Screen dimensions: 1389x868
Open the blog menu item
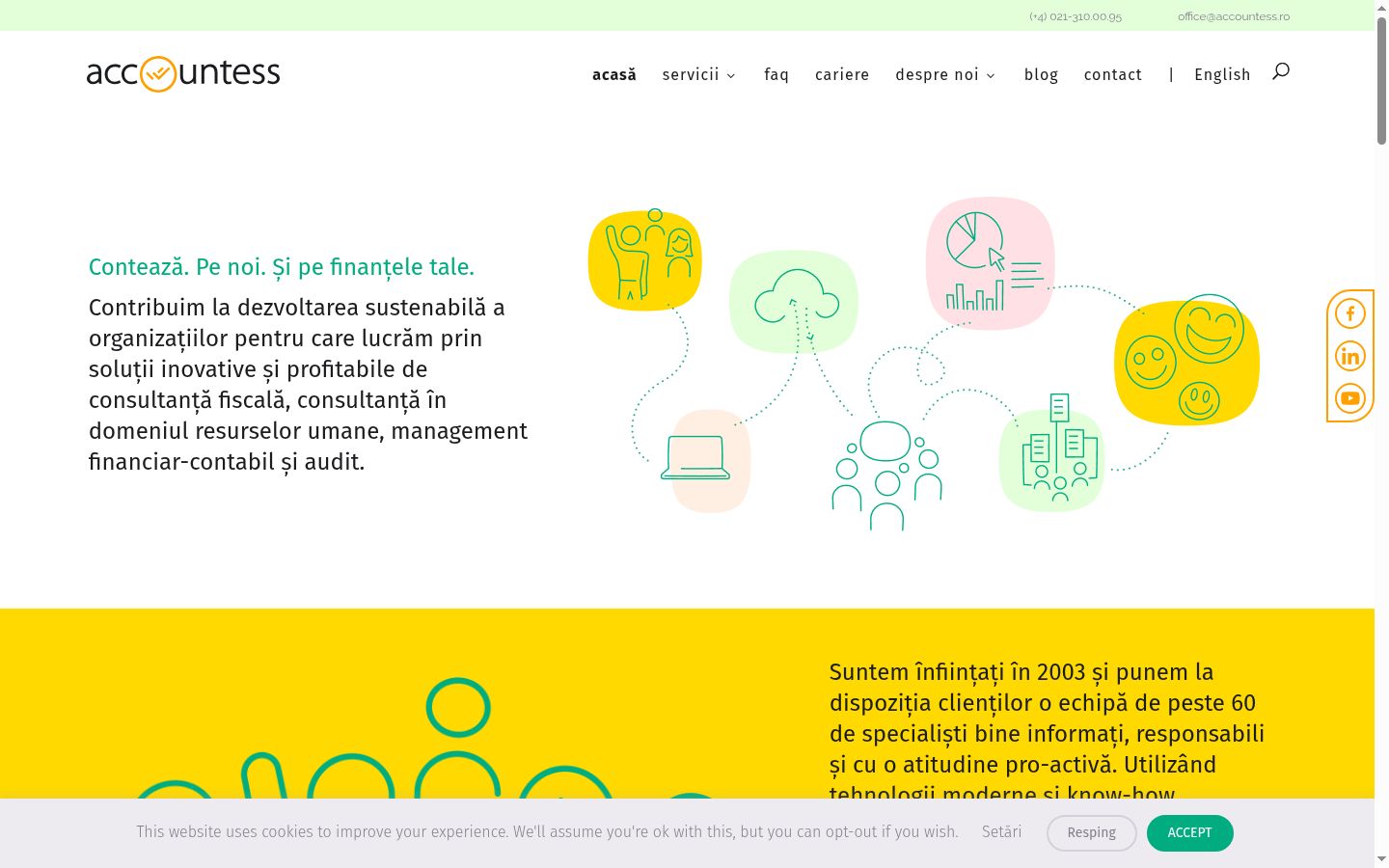pos(1041,74)
